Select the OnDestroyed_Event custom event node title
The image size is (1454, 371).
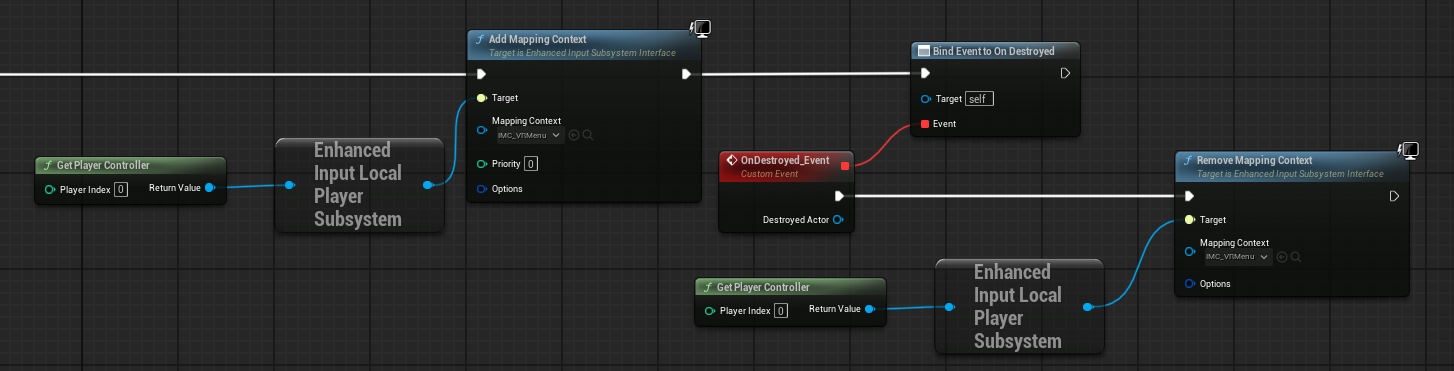click(x=784, y=160)
